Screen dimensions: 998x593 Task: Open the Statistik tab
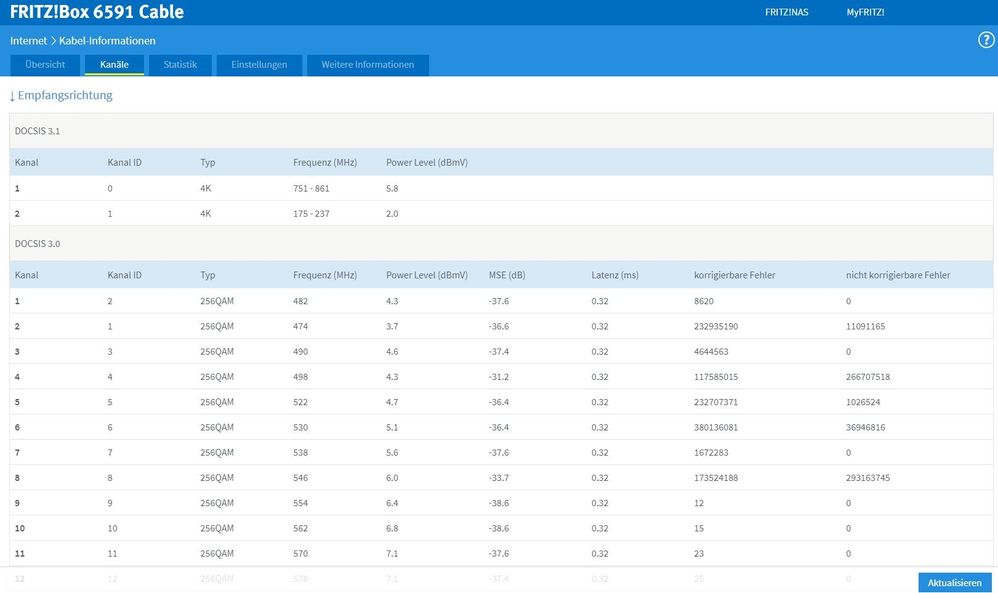(180, 65)
